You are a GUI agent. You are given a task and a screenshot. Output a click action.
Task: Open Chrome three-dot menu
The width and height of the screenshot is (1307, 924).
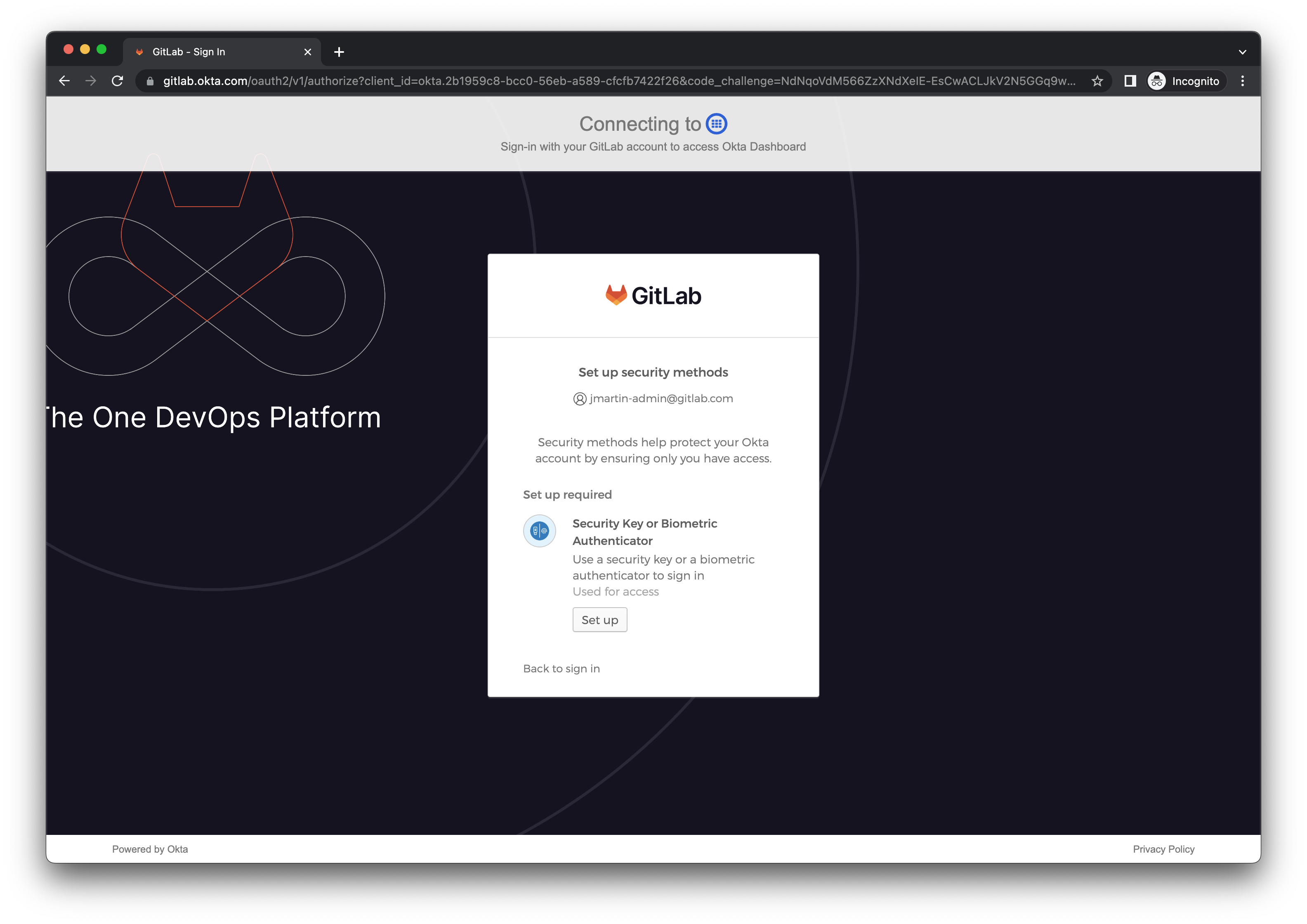tap(1242, 81)
